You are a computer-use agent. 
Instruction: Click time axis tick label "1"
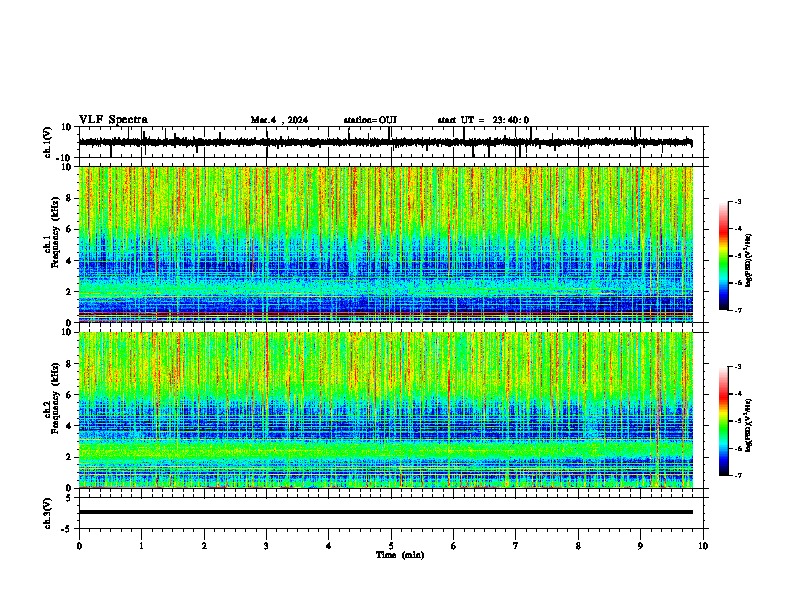tap(141, 546)
